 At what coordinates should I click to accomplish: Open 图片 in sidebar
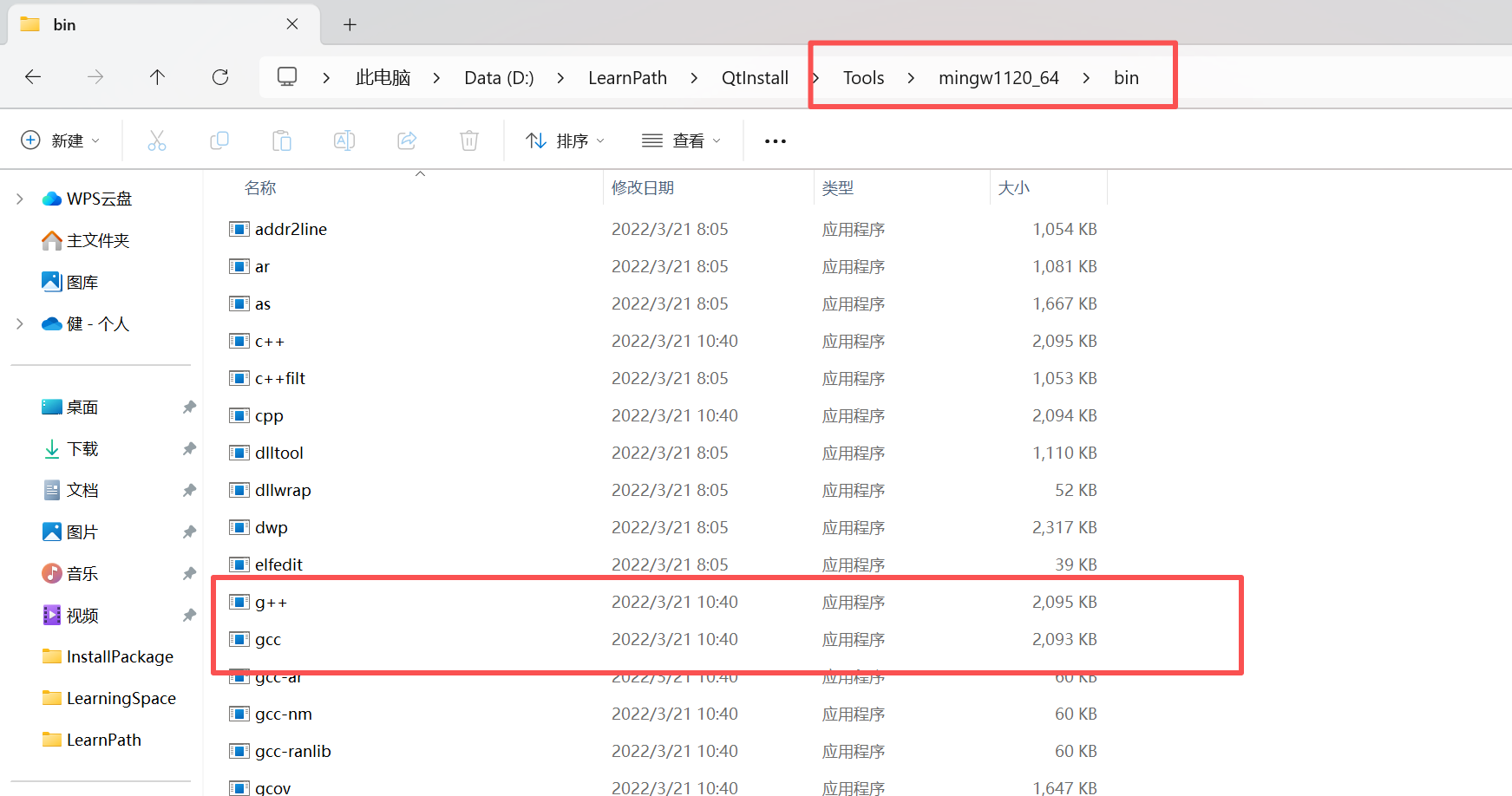pos(69,532)
